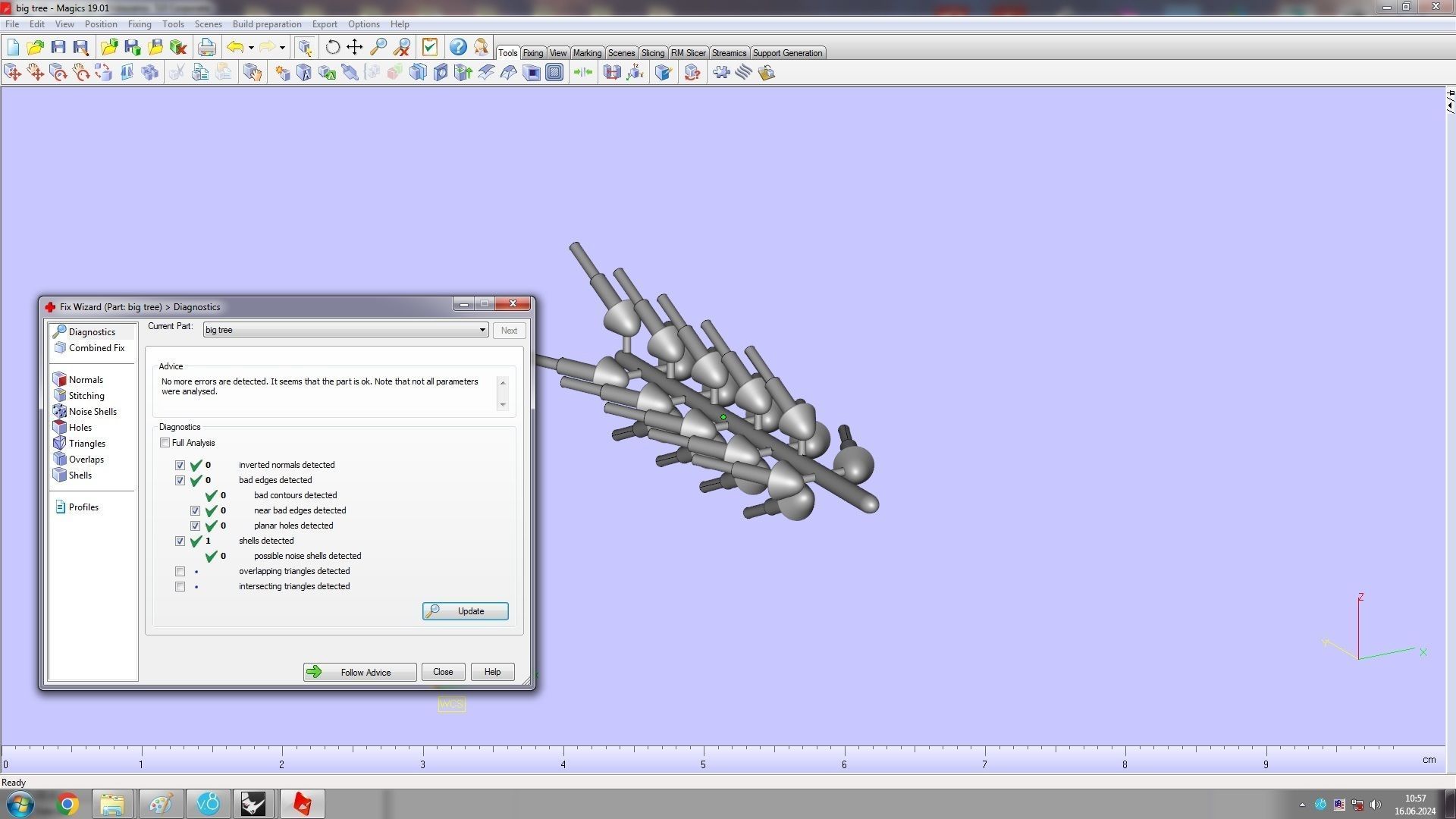Image resolution: width=1456 pixels, height=819 pixels.
Task: Open Noise Shells fix page
Action: [x=92, y=412]
